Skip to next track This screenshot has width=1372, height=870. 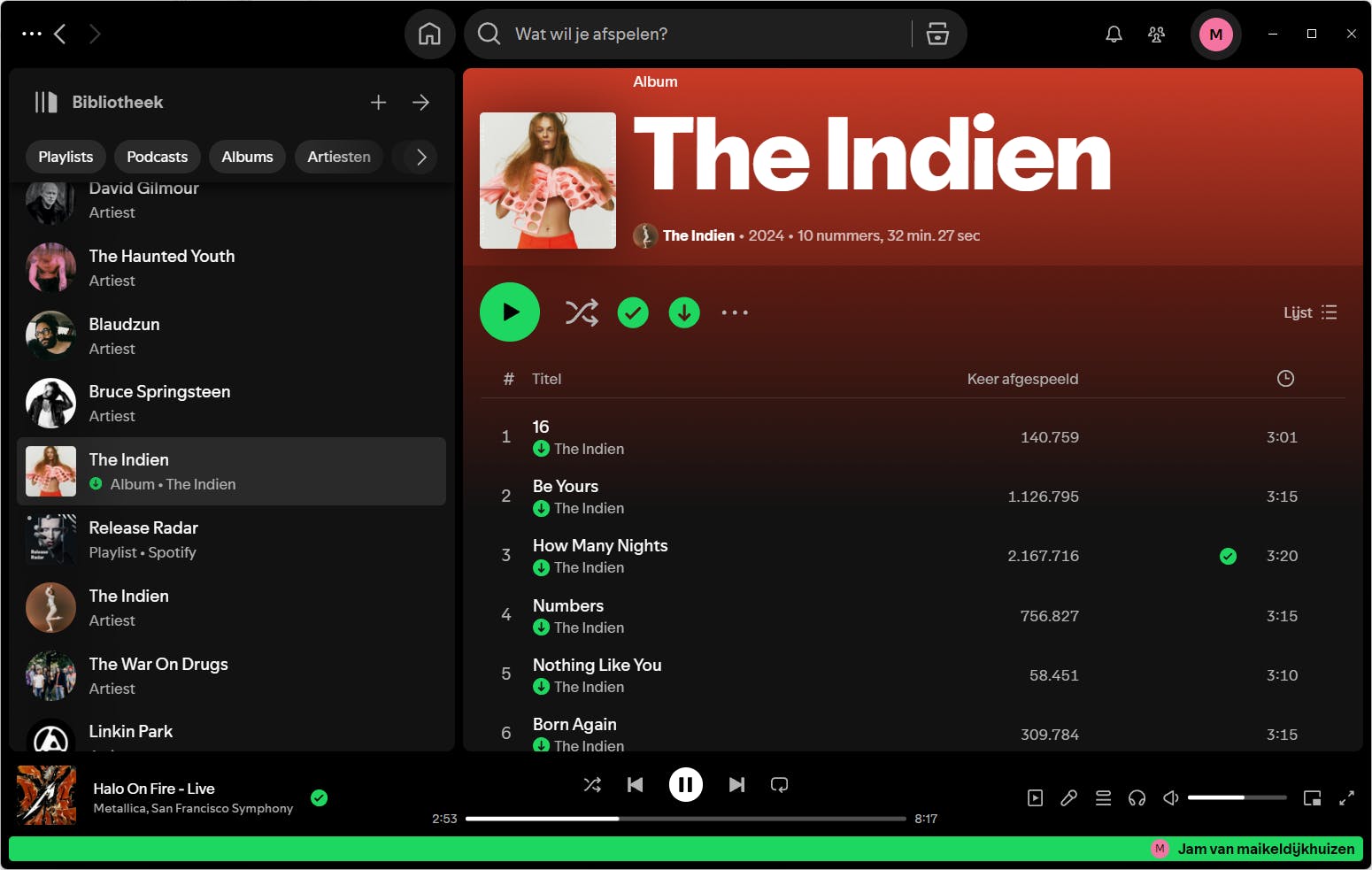(x=736, y=784)
